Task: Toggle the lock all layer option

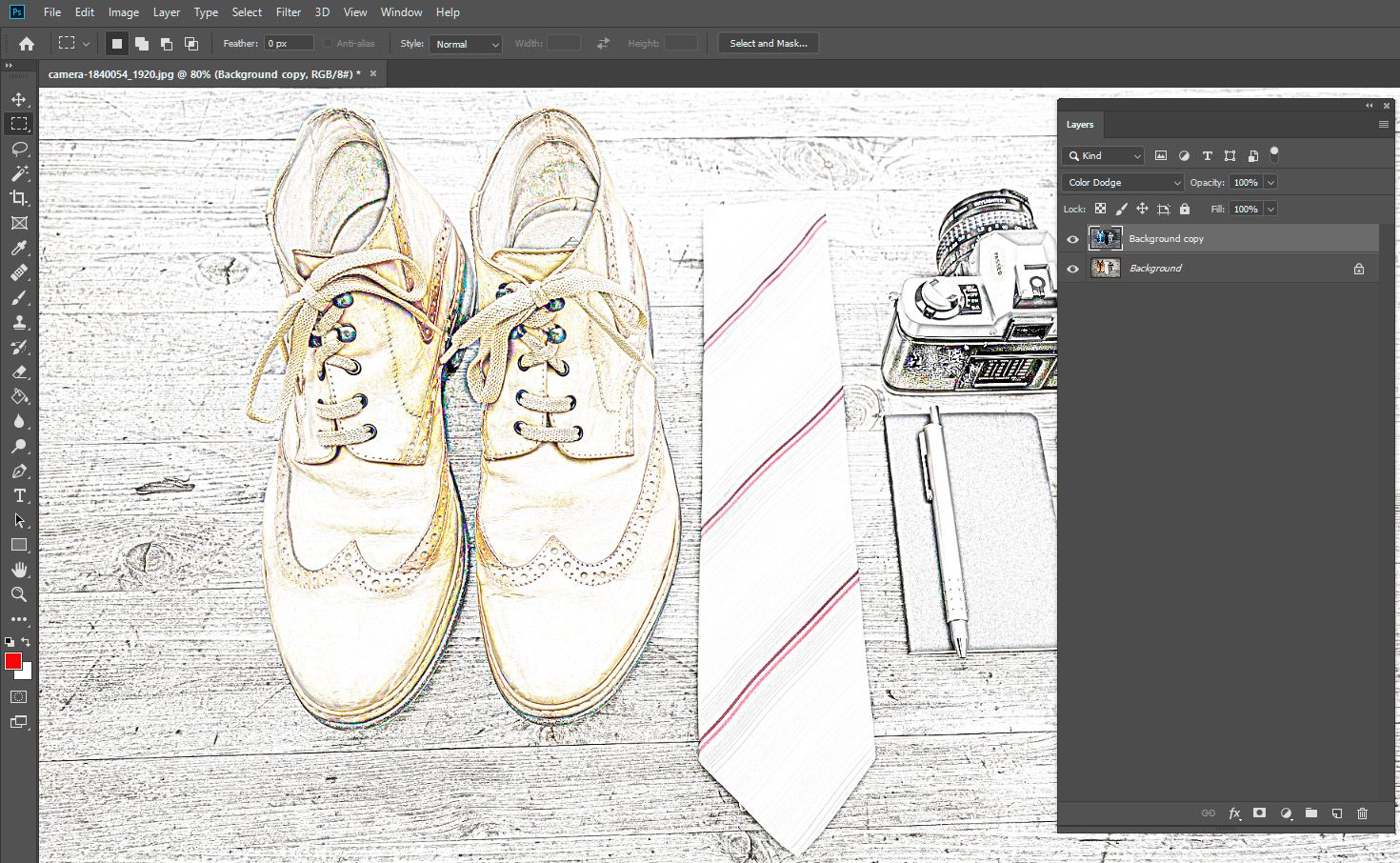Action: point(1185,209)
